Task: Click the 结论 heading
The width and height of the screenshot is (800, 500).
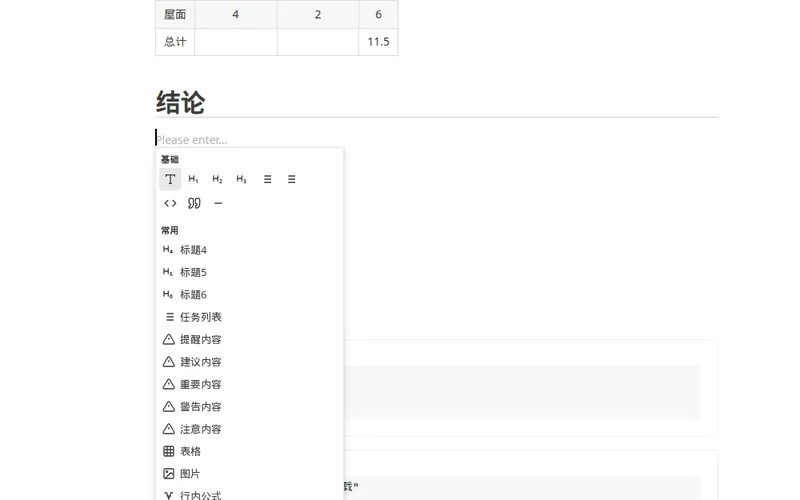Action: 181,102
